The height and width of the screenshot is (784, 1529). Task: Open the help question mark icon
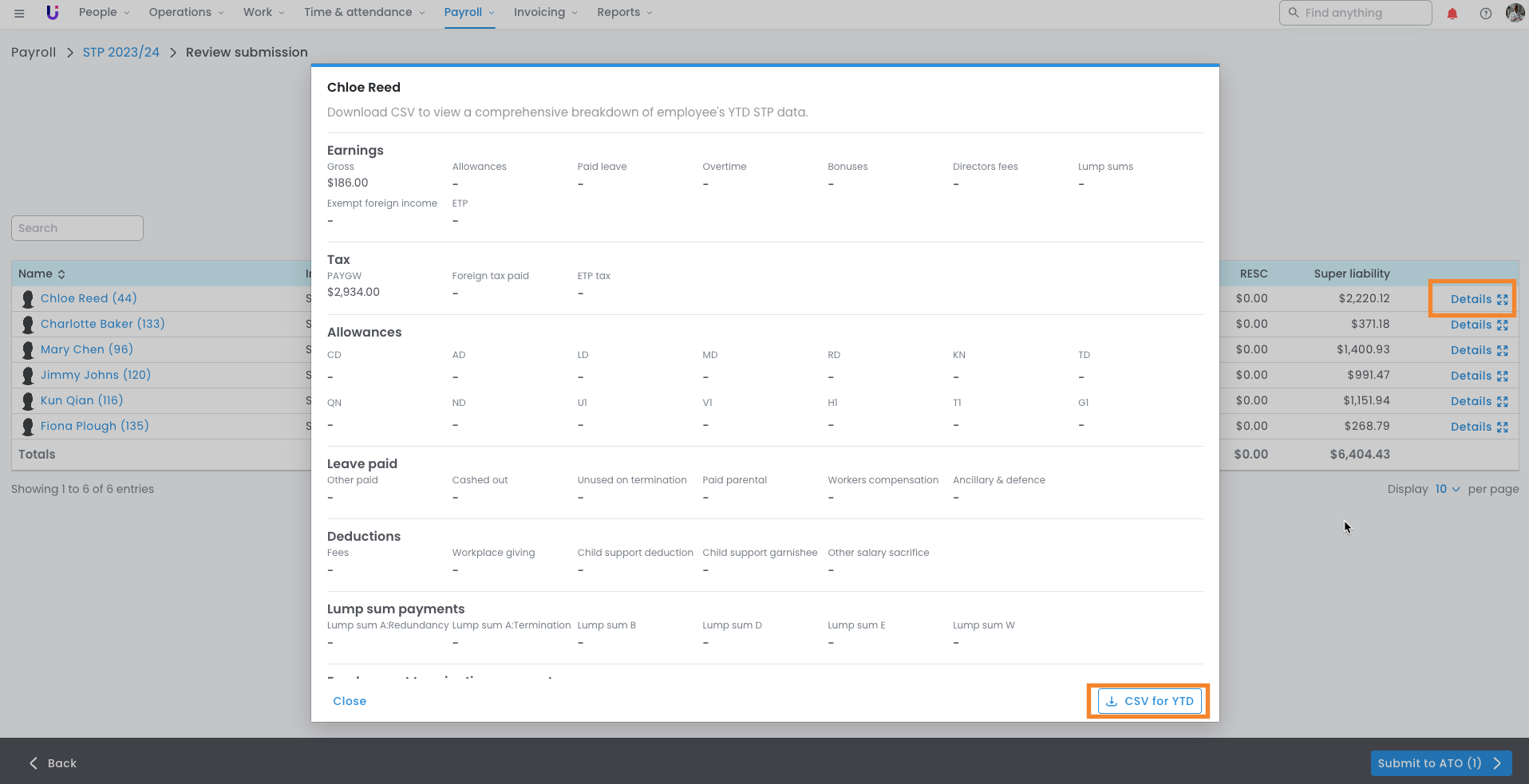coord(1485,14)
